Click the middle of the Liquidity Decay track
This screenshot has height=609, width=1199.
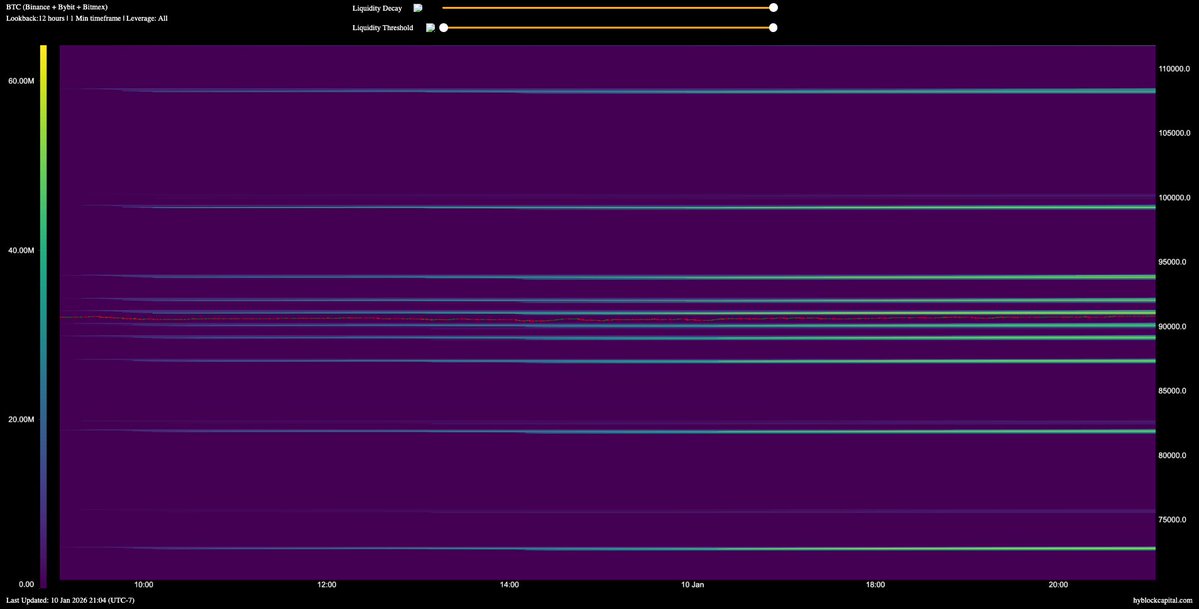point(608,8)
